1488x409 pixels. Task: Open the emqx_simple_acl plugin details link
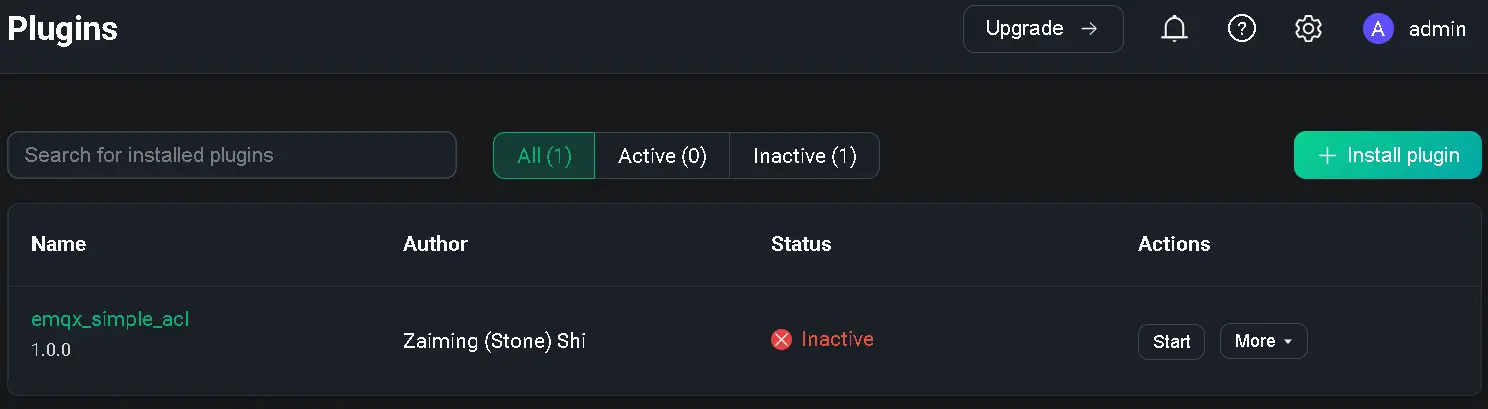coord(110,319)
